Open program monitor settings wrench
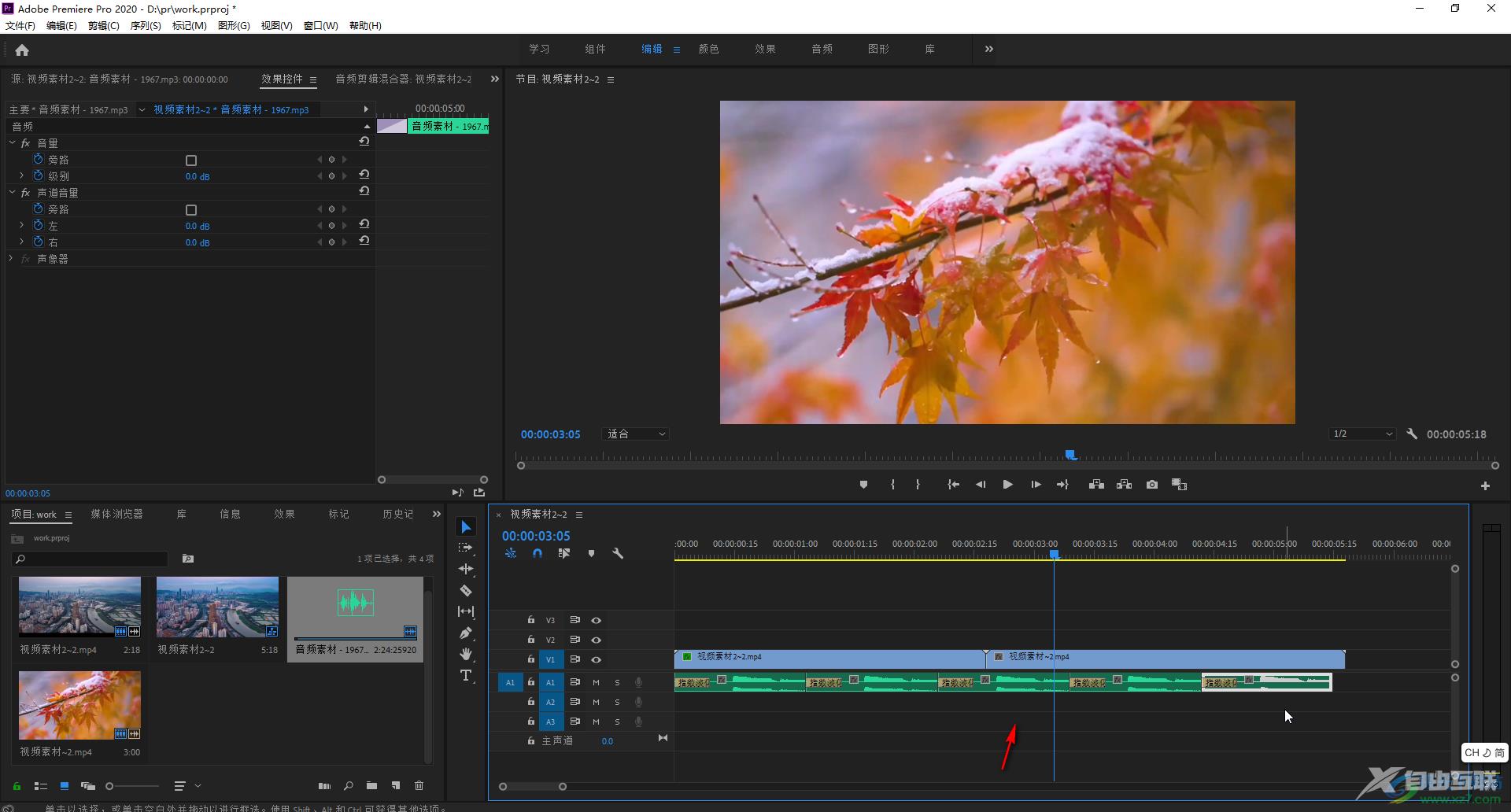 [x=1412, y=434]
